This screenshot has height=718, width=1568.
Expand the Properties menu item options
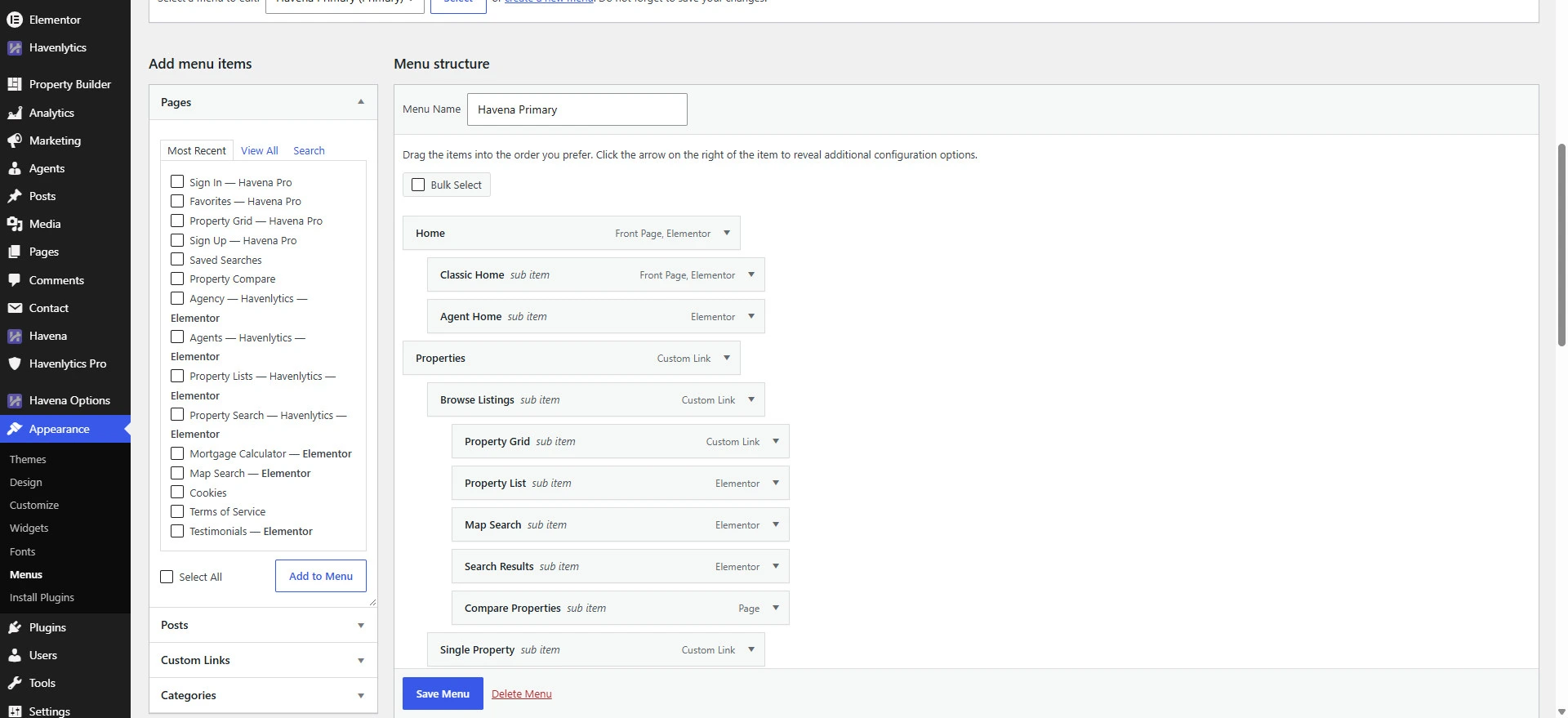coord(727,358)
